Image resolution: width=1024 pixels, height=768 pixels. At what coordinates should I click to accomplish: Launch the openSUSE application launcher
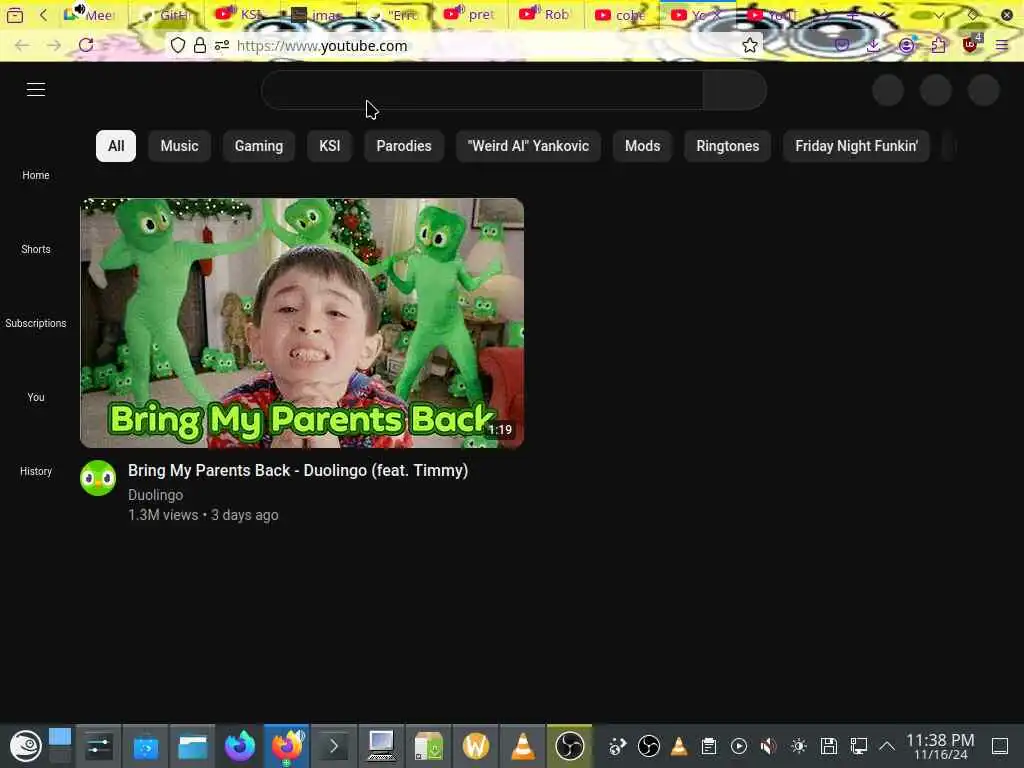pyautogui.click(x=25, y=746)
